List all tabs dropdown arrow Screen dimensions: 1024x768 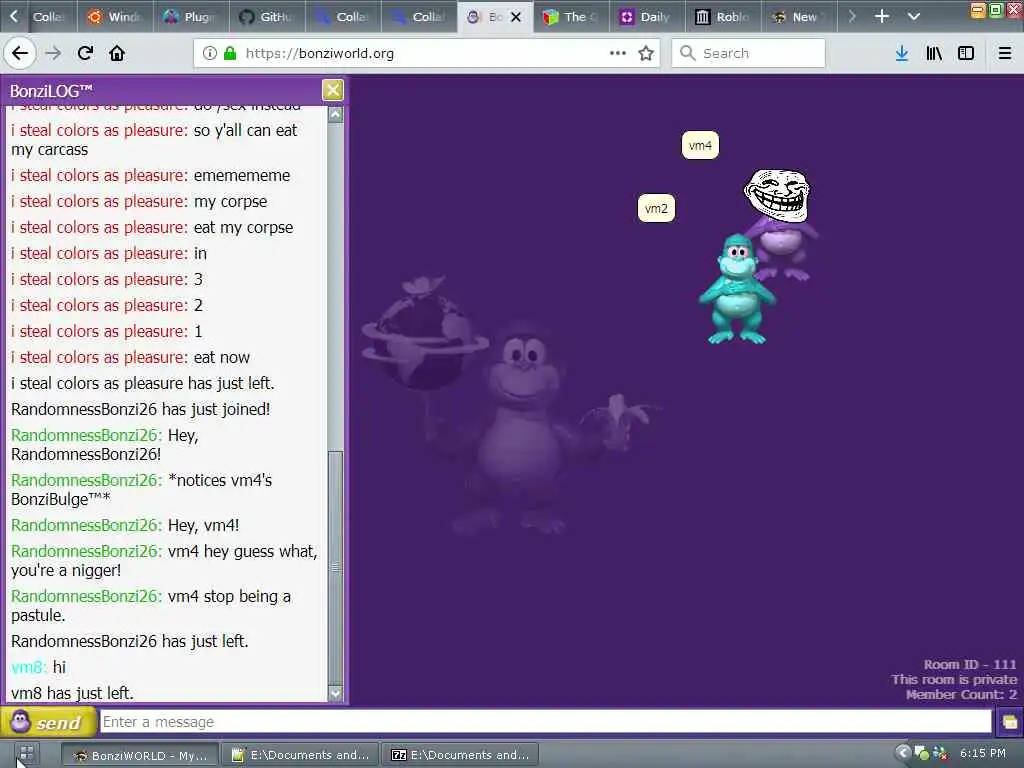(x=914, y=16)
